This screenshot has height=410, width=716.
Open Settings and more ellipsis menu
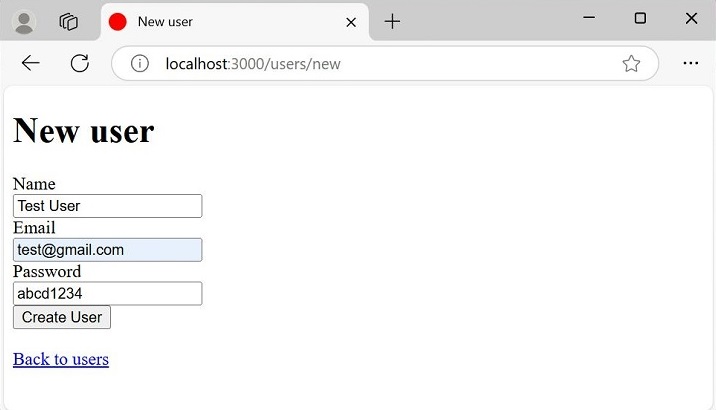[690, 63]
